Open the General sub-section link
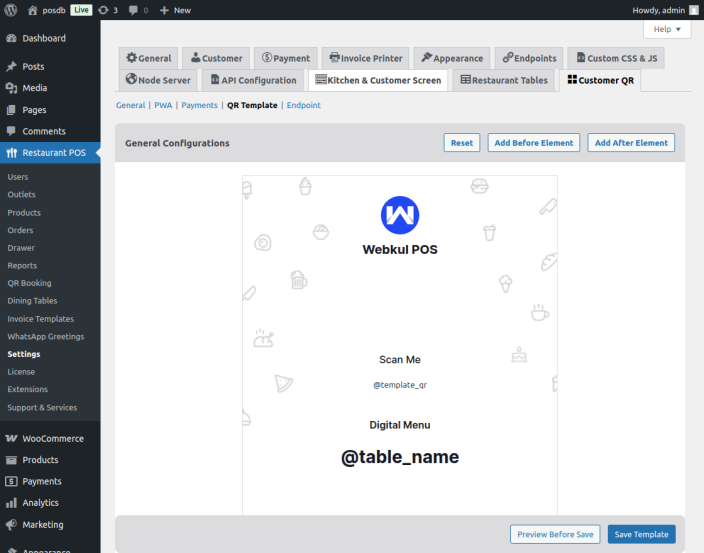 point(130,105)
